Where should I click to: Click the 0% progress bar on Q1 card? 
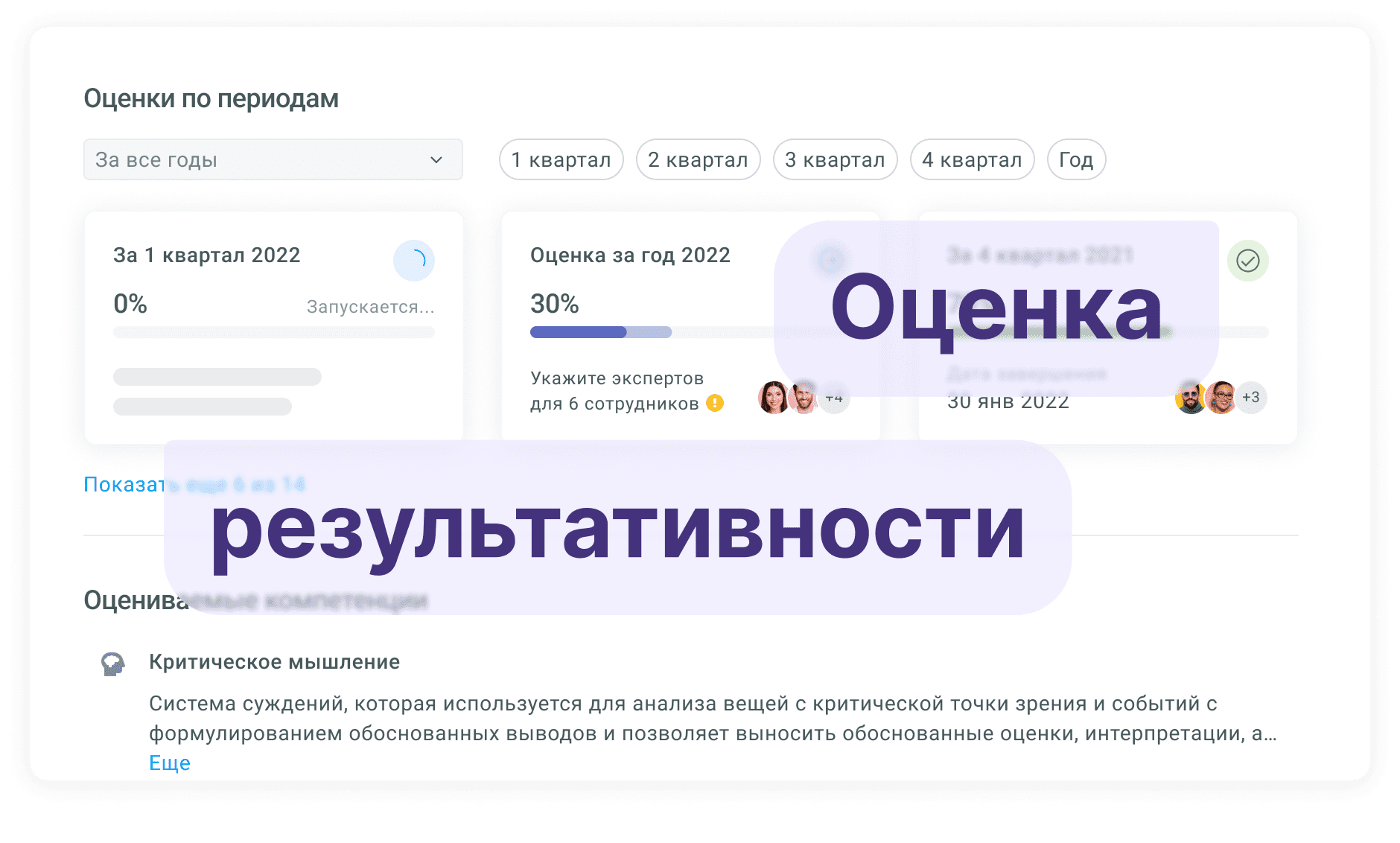tap(273, 332)
